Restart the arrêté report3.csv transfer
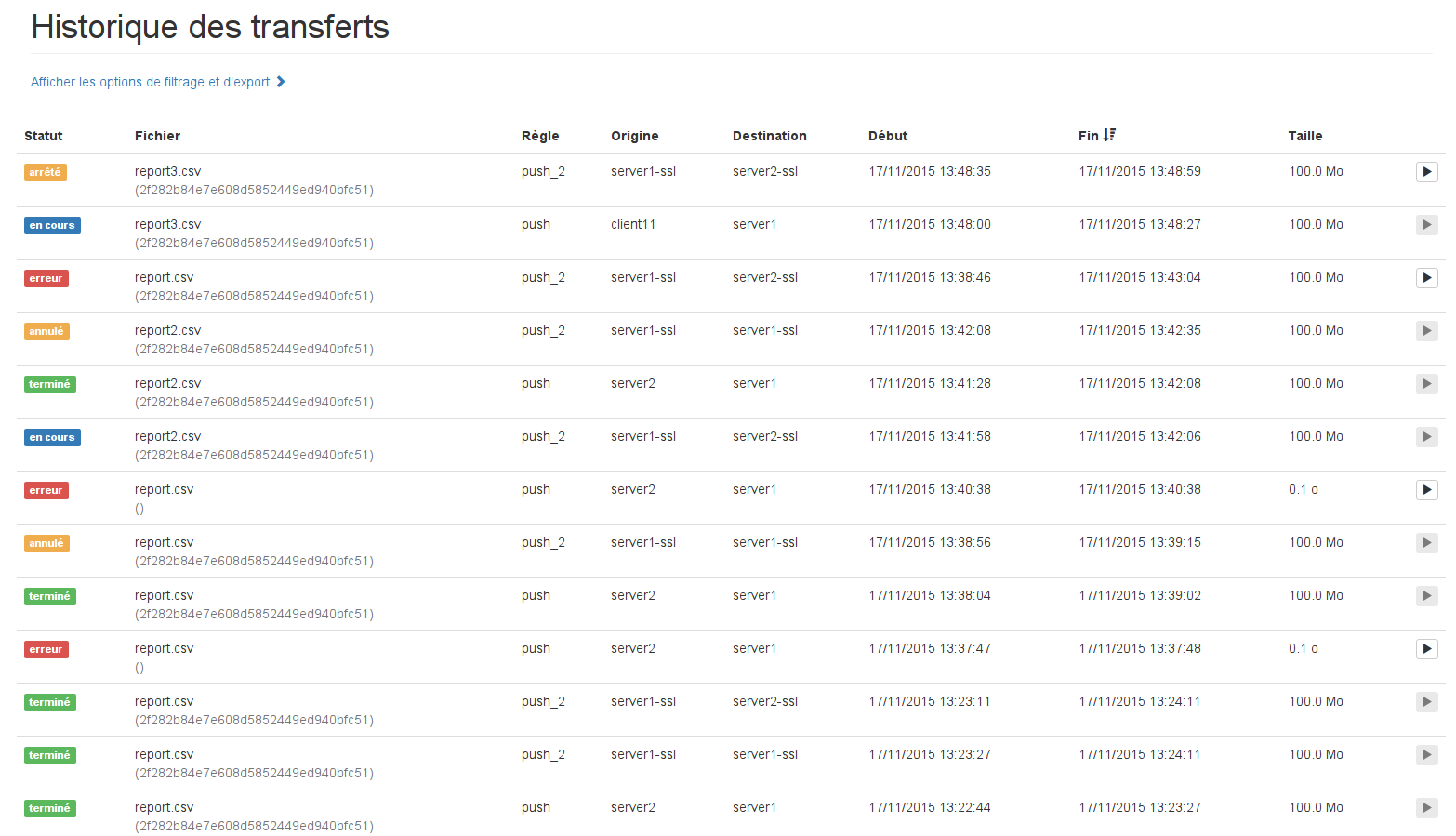 pyautogui.click(x=1426, y=172)
